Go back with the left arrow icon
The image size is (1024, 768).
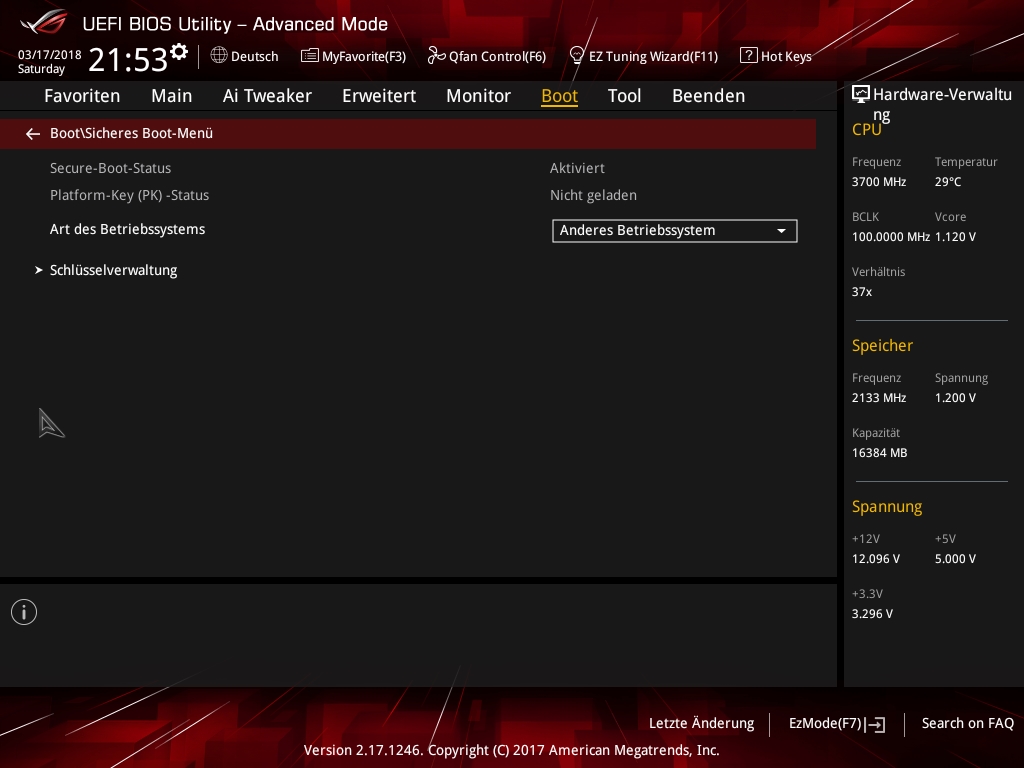(33, 134)
